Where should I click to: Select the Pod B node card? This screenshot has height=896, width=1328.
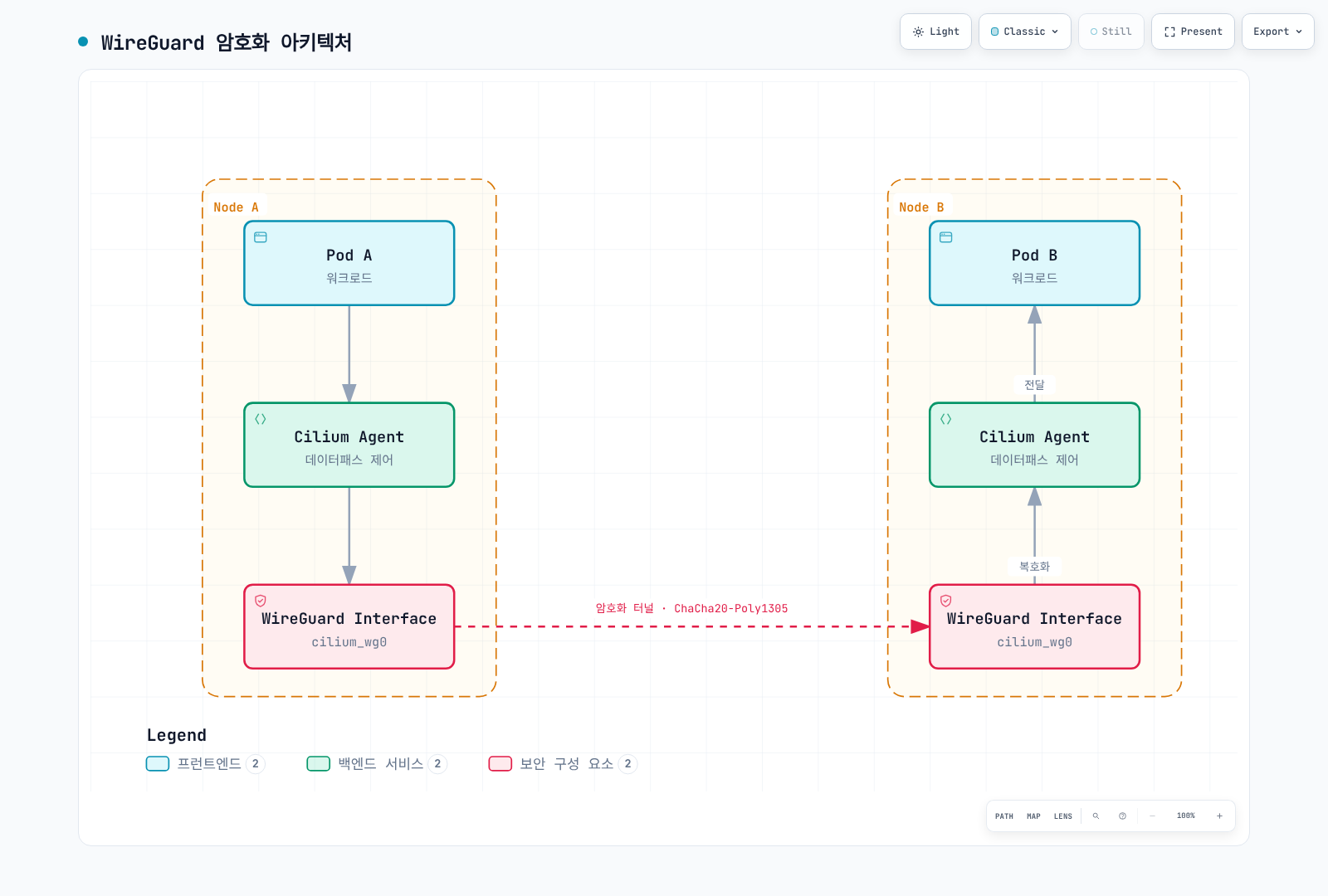[1034, 263]
